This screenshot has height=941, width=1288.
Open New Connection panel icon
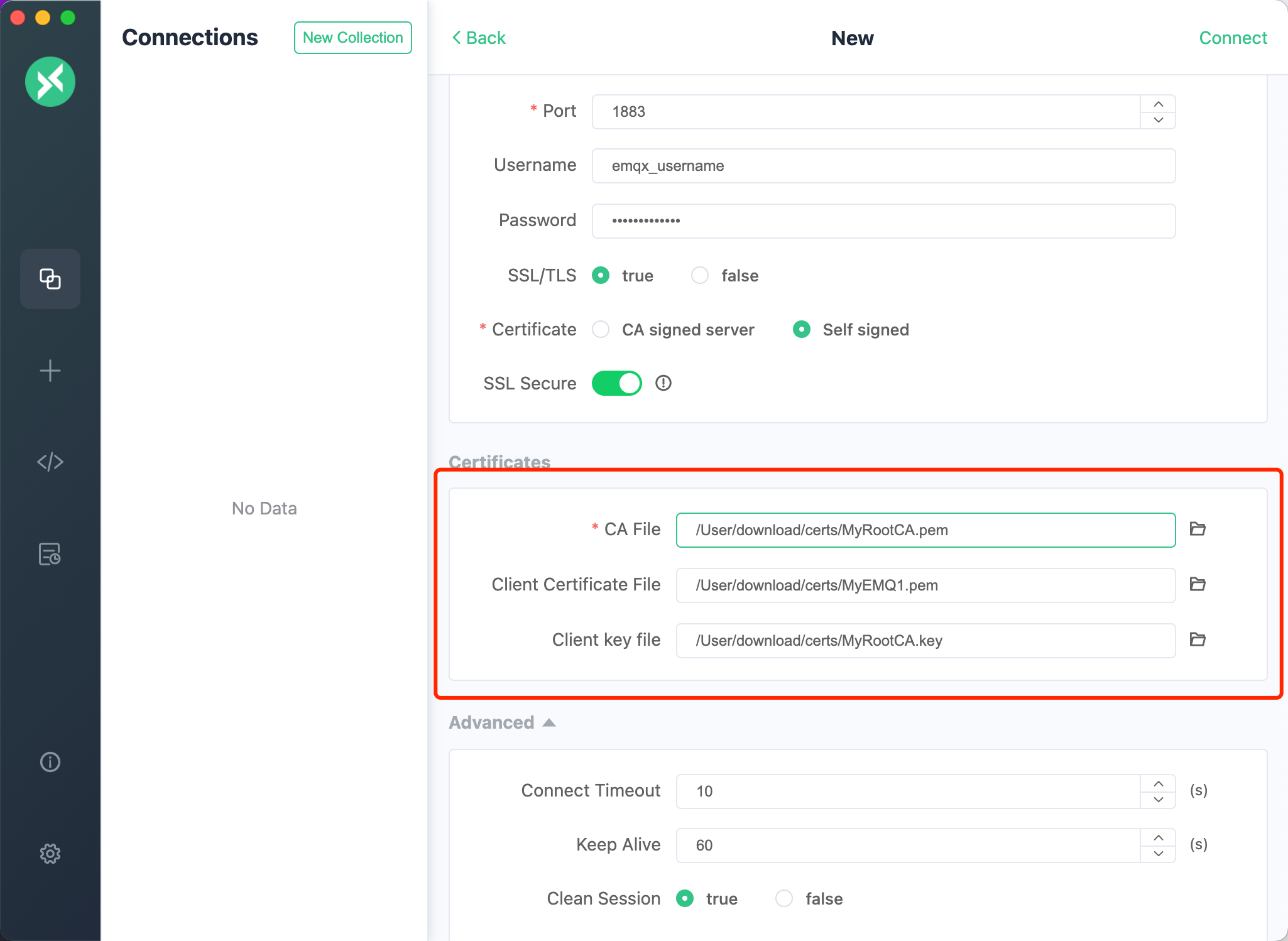(51, 371)
